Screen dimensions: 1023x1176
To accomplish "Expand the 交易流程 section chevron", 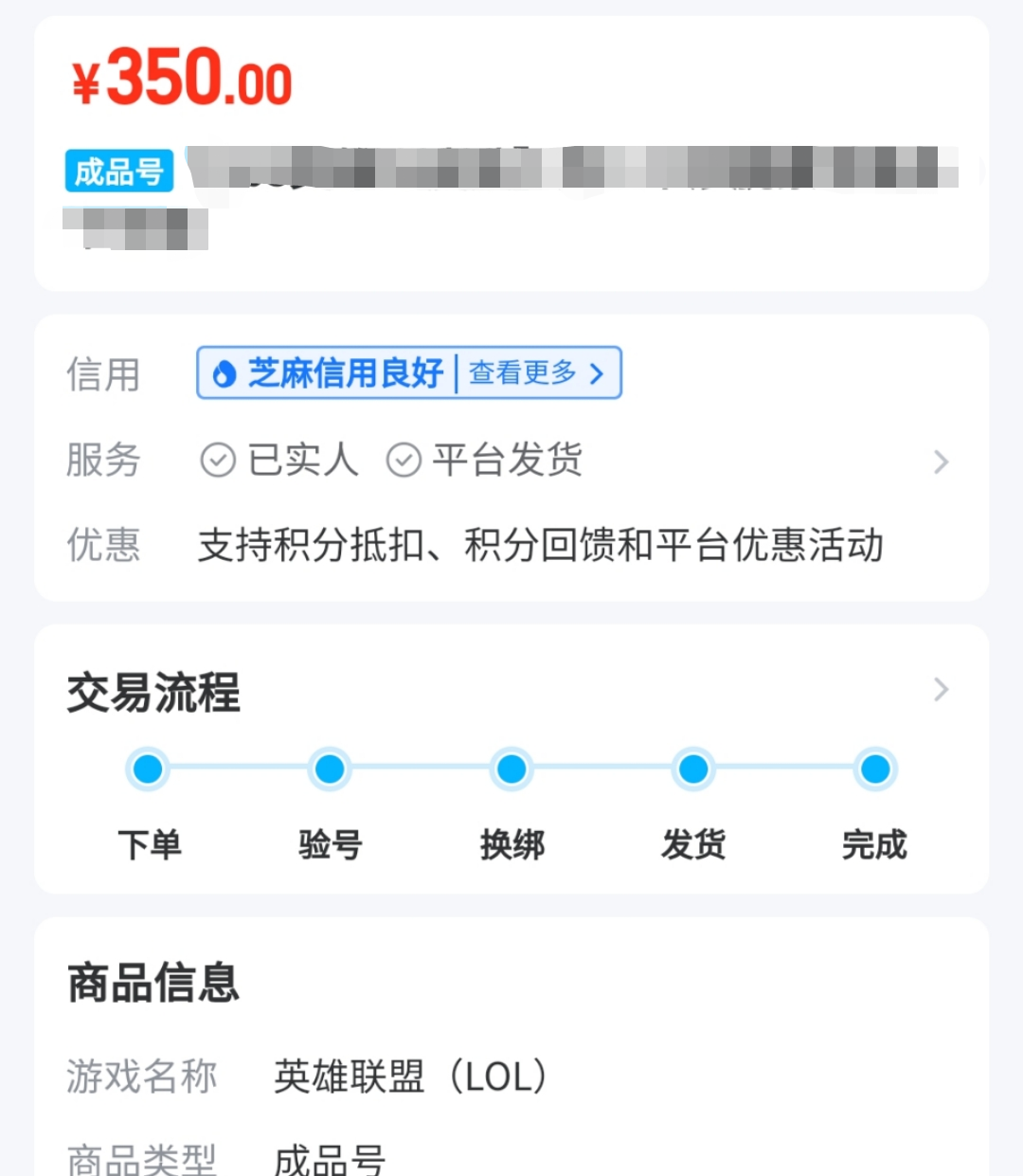I will coord(941,689).
